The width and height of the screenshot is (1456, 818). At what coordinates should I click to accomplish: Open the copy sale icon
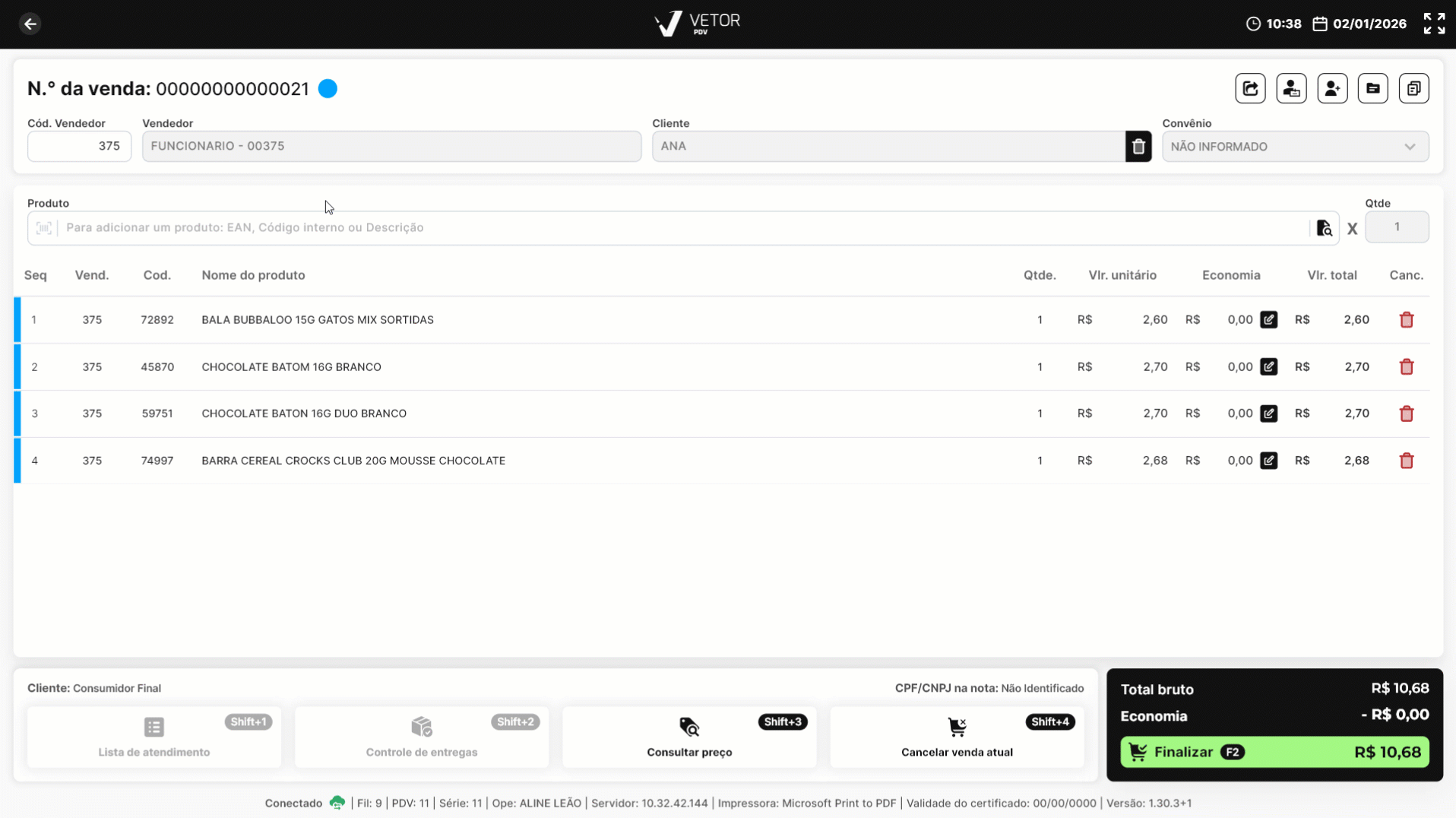tap(1413, 89)
